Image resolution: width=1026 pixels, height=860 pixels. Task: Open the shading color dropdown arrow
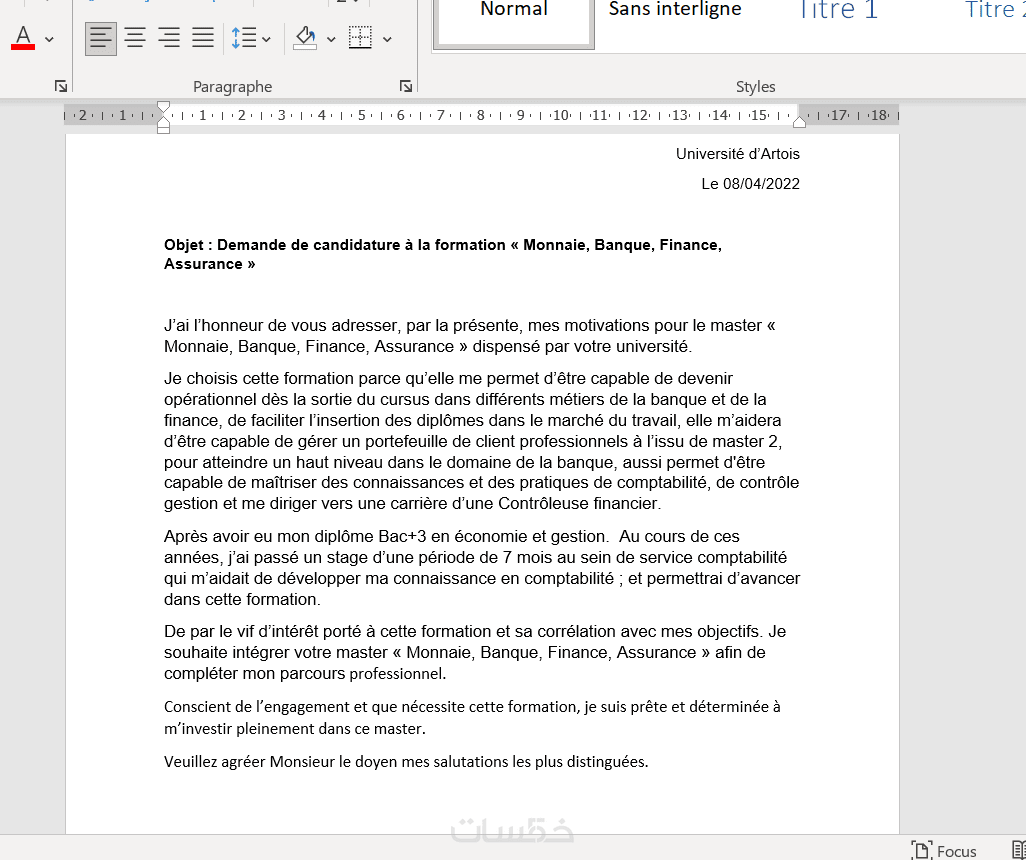pyautogui.click(x=331, y=39)
